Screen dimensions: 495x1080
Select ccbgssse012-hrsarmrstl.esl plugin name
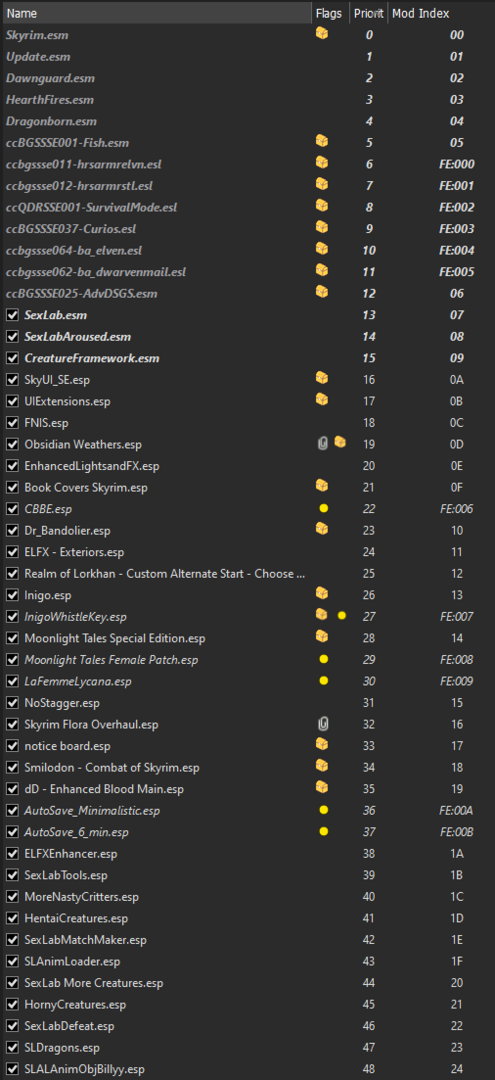pyautogui.click(x=80, y=186)
